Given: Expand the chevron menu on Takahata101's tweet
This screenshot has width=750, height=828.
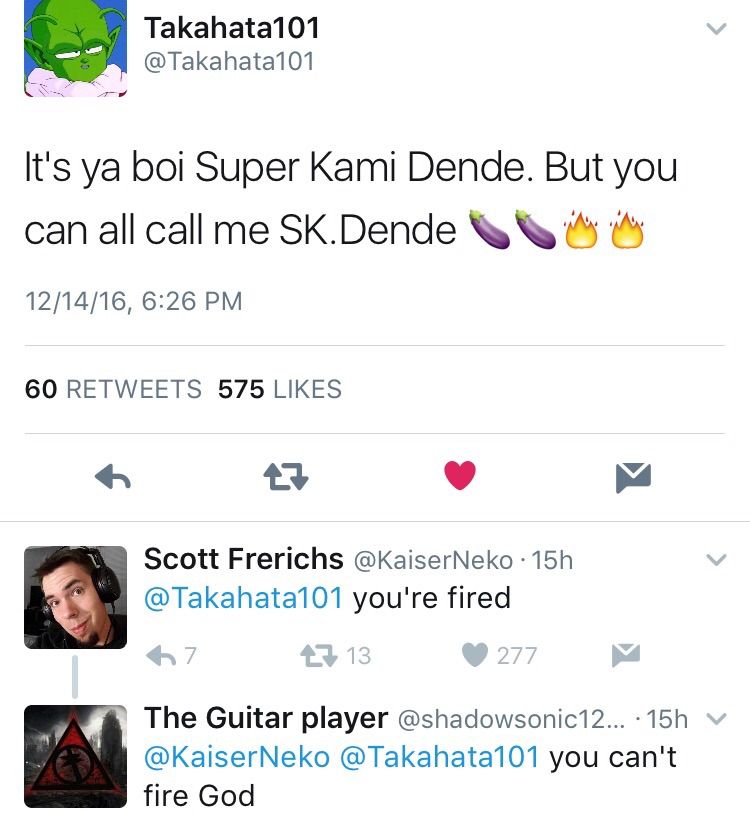Looking at the screenshot, I should (716, 29).
